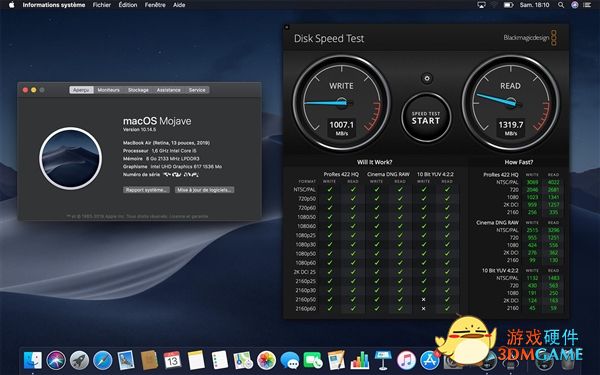Viewport: 600px width, 375px height.
Task: Open Finder from the Dock
Action: (33, 360)
